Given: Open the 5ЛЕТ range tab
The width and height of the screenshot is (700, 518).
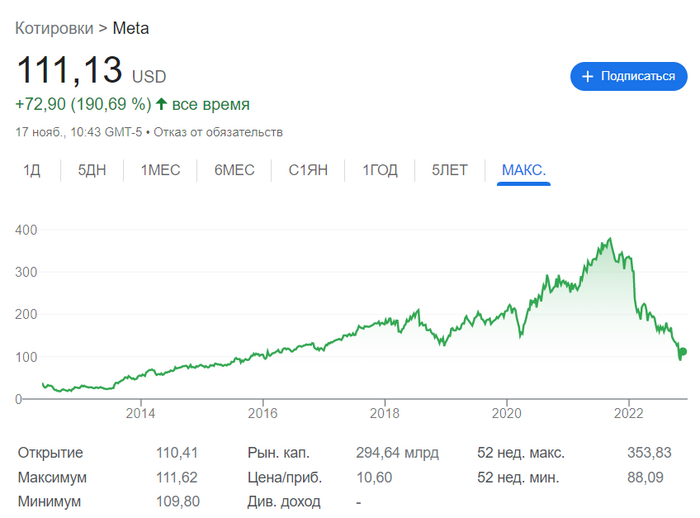Looking at the screenshot, I should pos(449,171).
